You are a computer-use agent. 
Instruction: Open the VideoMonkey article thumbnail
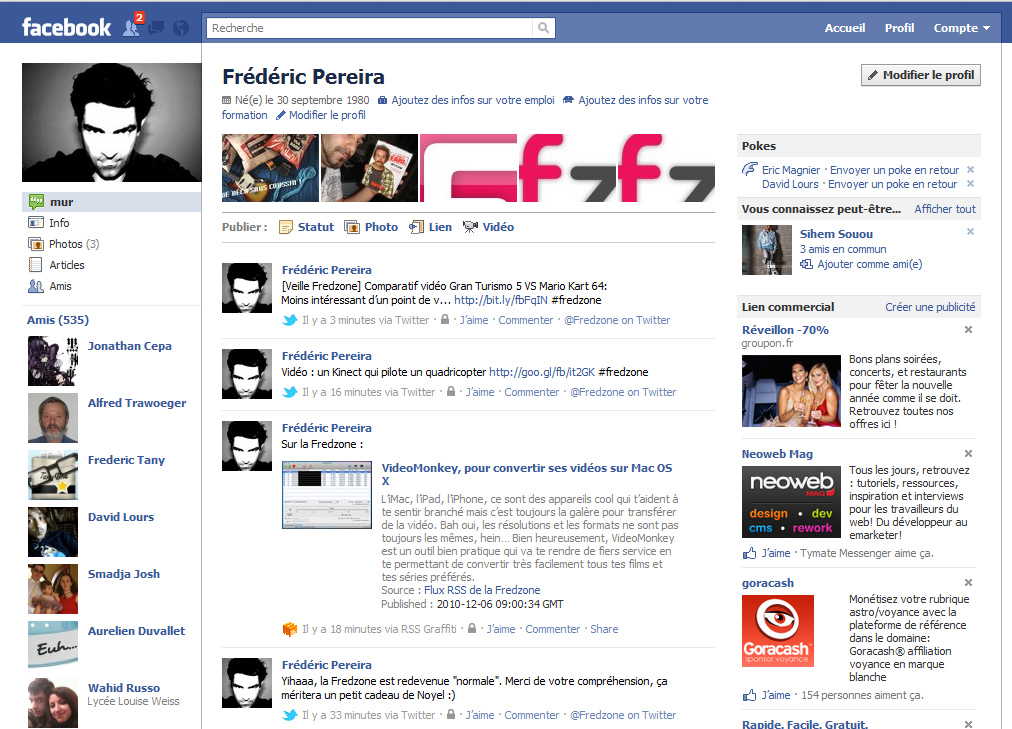point(327,495)
